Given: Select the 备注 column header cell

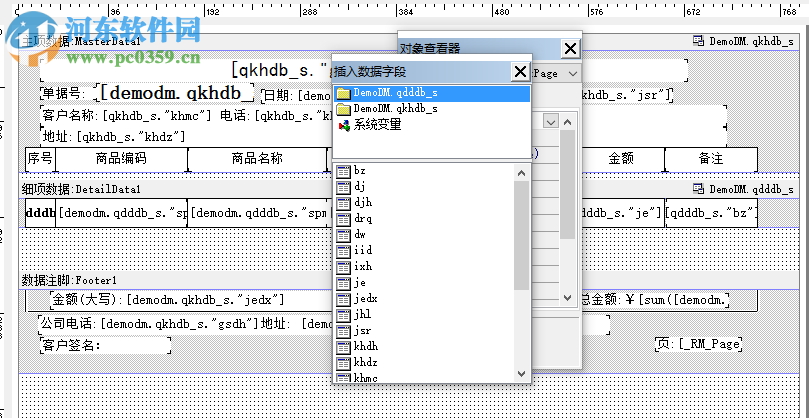Looking at the screenshot, I should (711, 159).
